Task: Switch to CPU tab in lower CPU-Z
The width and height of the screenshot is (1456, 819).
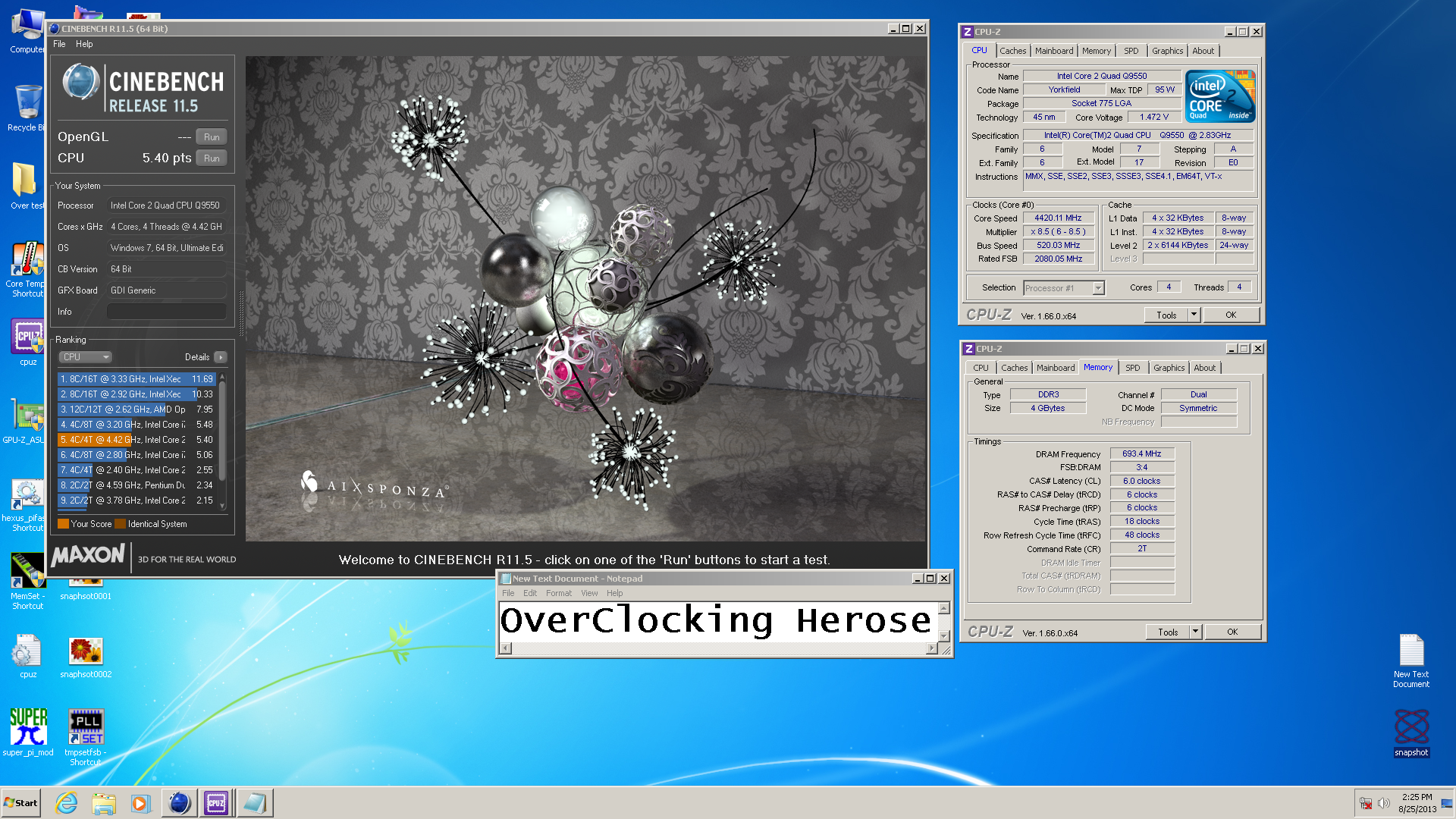Action: [981, 368]
